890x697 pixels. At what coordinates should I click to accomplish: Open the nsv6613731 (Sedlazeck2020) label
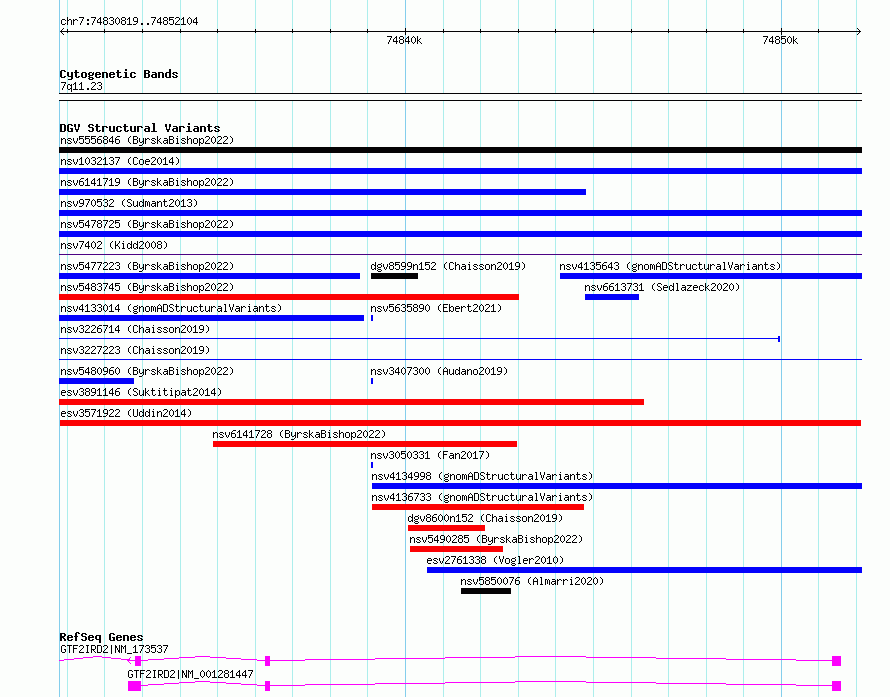[662, 287]
